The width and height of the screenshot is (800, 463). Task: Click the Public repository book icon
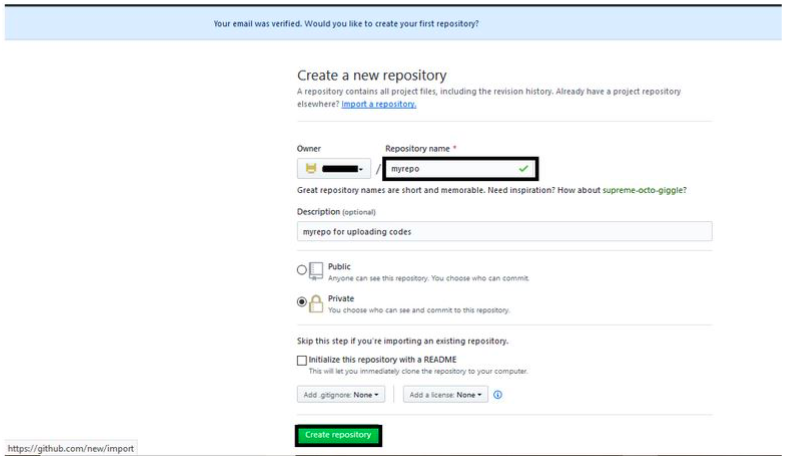pos(316,271)
